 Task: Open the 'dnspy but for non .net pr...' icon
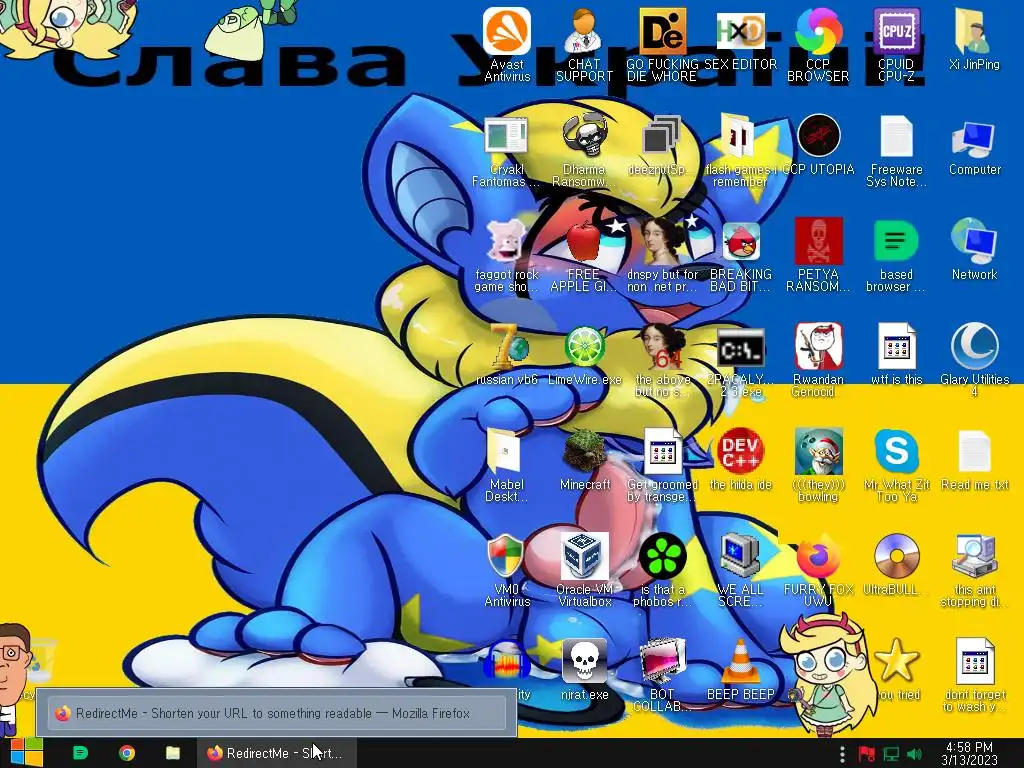click(x=662, y=242)
